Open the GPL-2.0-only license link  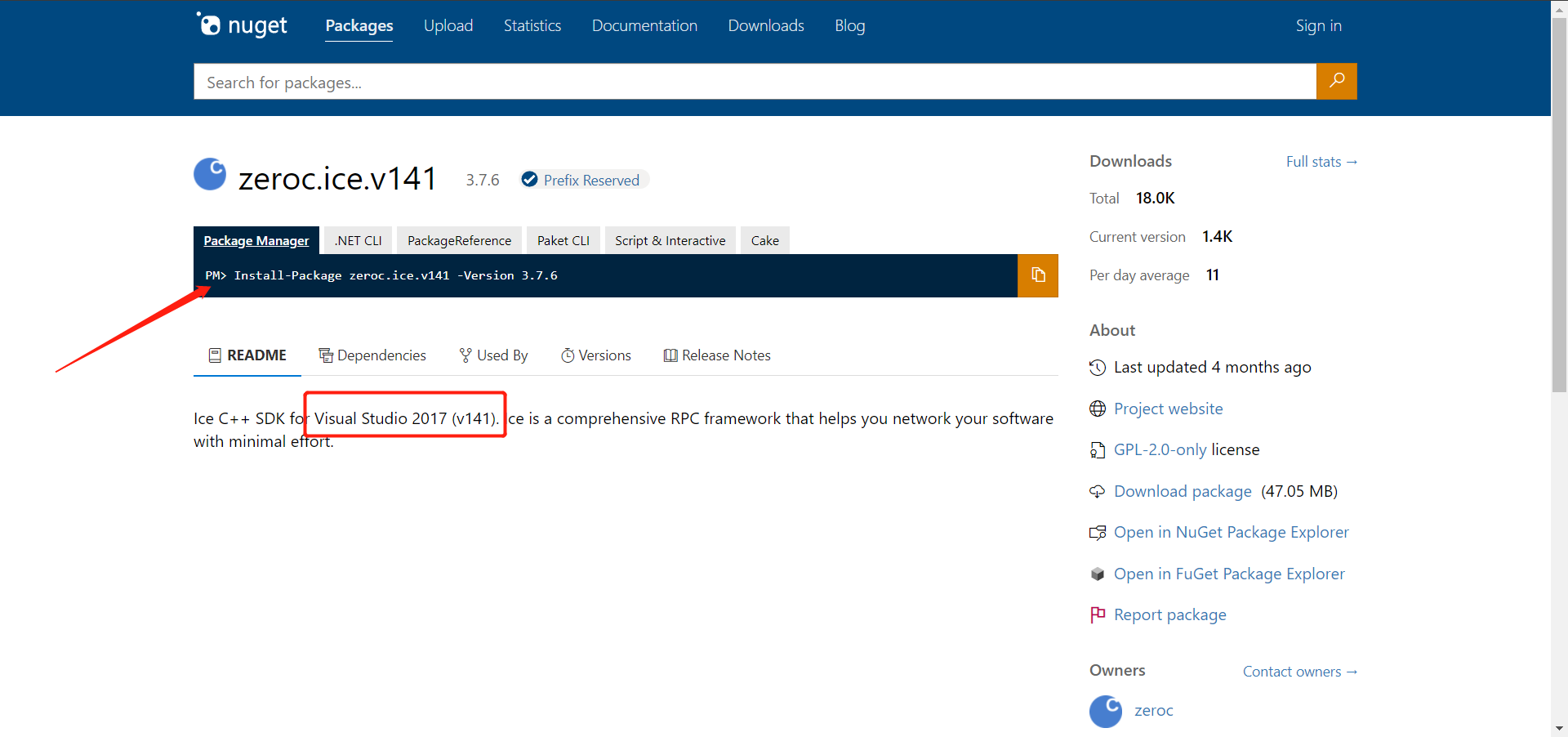1160,449
